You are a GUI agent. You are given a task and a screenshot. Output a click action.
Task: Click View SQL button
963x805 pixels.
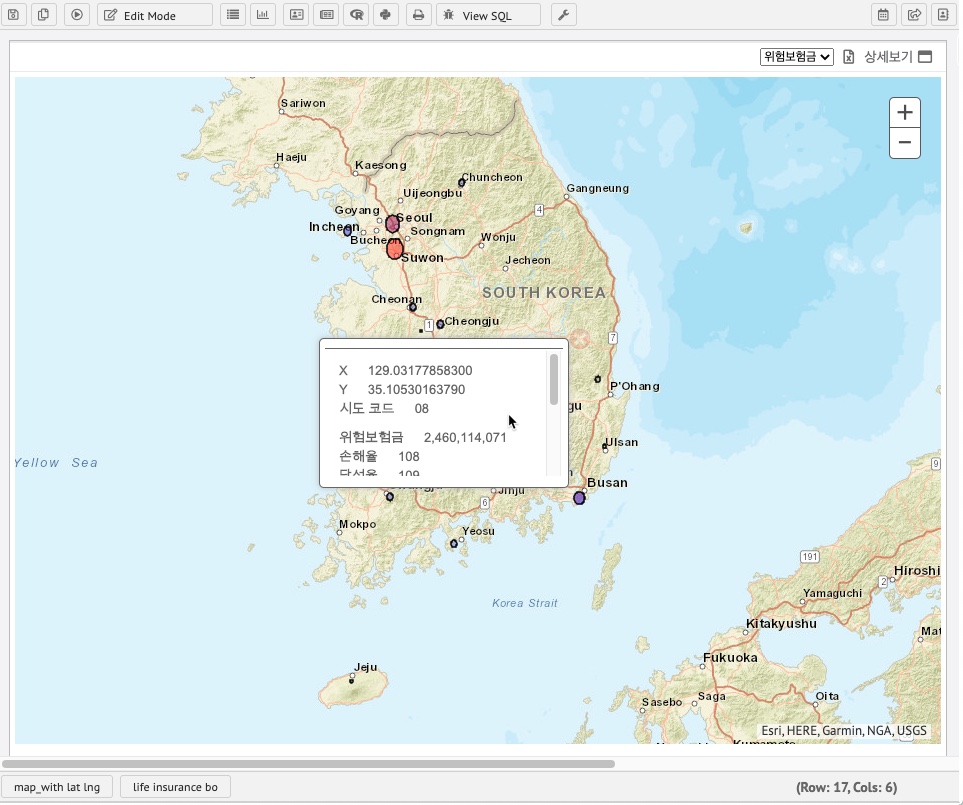click(488, 15)
